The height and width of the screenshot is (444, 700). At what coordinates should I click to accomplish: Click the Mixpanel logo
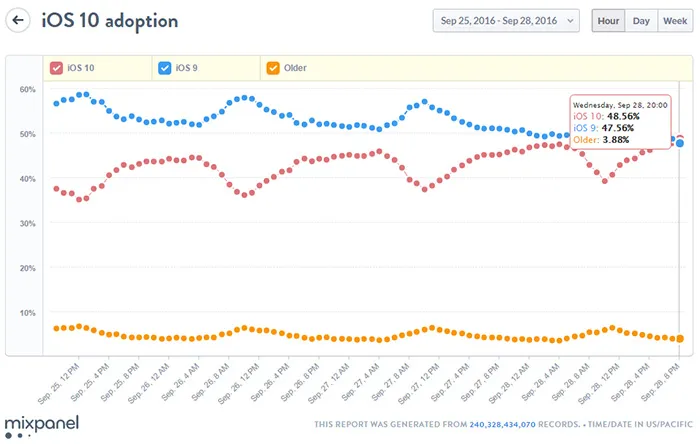pyautogui.click(x=42, y=422)
